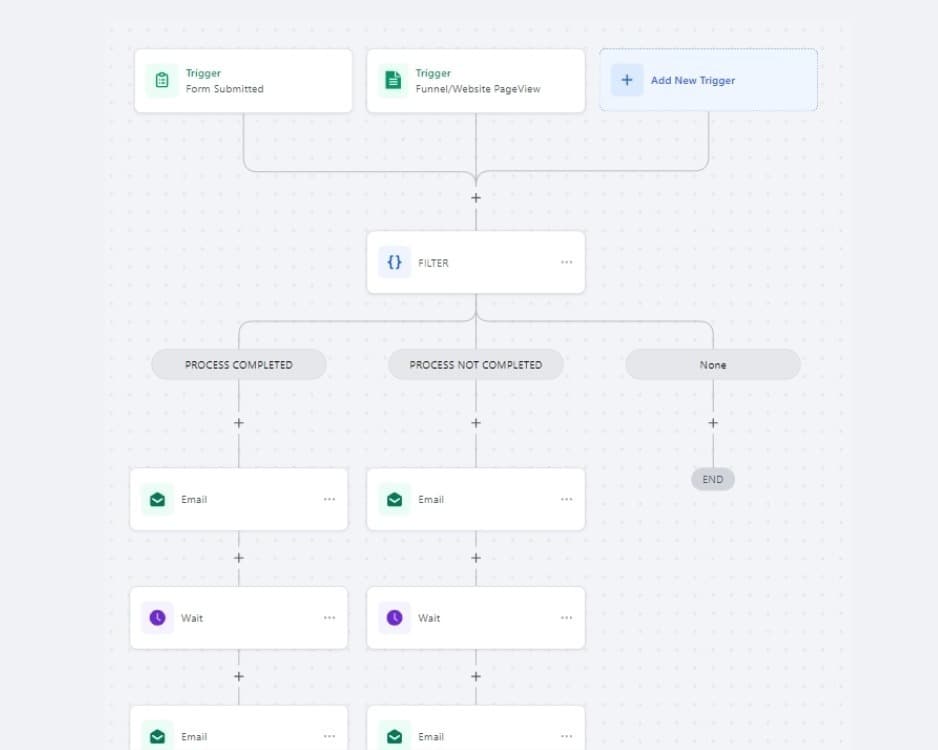The image size is (938, 750).
Task: Open first Email action in PROCESS NOT COMPLETED branch
Action: point(476,499)
